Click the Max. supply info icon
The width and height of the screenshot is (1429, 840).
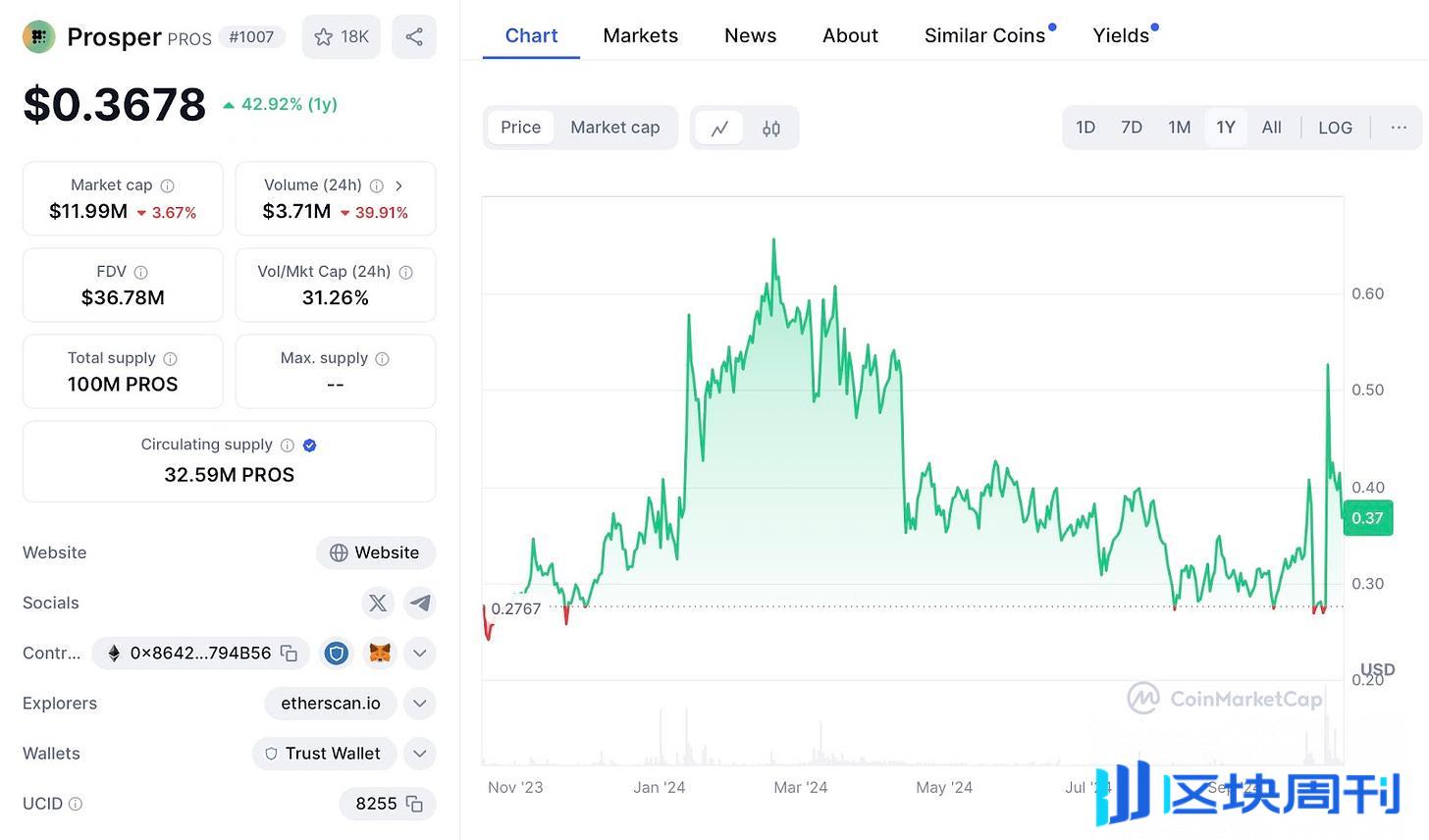(x=383, y=358)
